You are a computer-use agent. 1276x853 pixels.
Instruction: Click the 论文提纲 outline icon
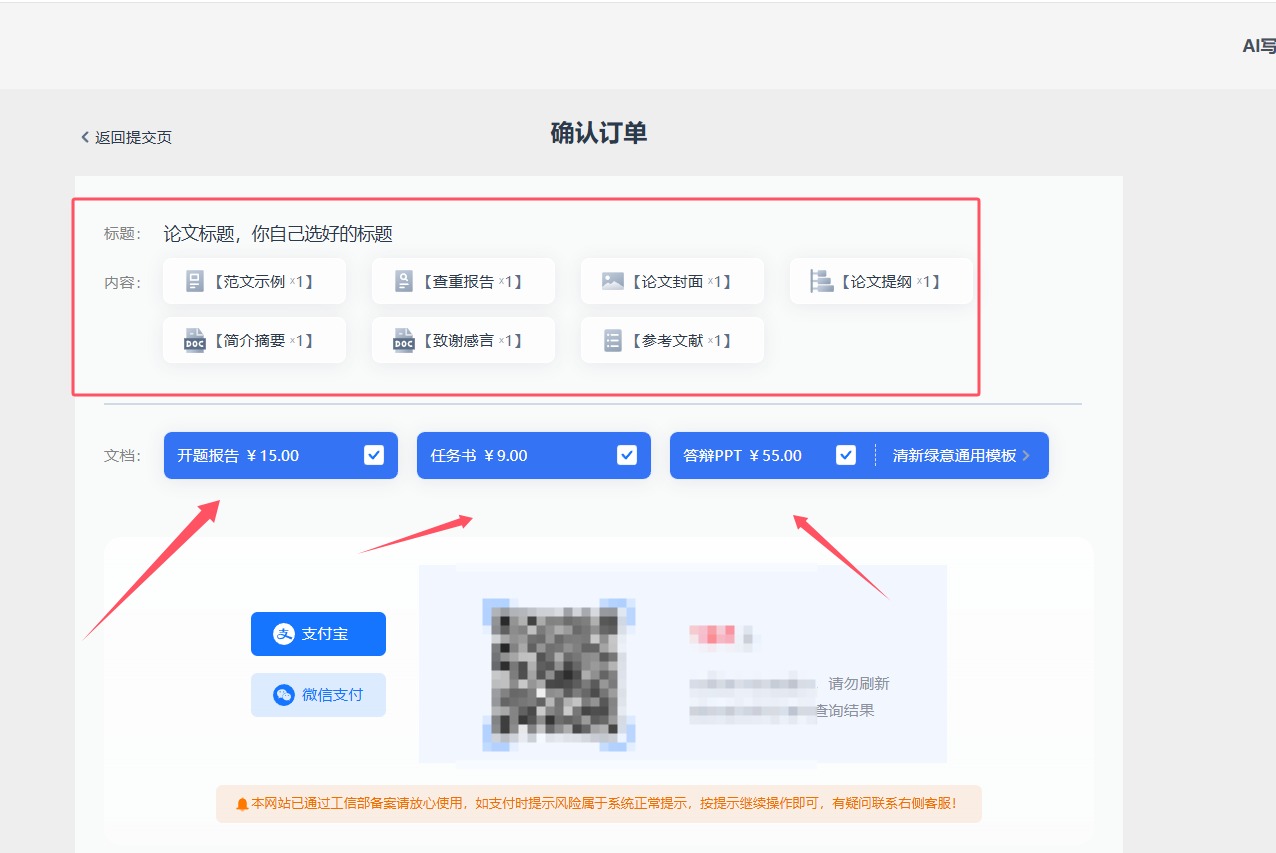pos(821,282)
